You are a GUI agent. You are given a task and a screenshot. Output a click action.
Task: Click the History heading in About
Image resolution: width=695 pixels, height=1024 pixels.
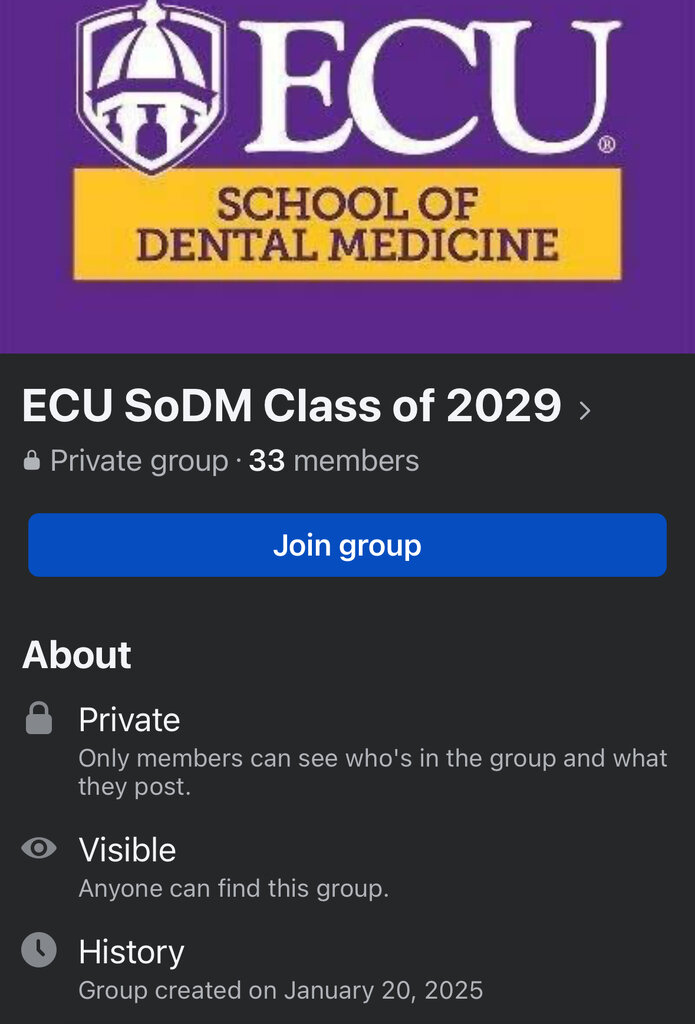(x=131, y=952)
